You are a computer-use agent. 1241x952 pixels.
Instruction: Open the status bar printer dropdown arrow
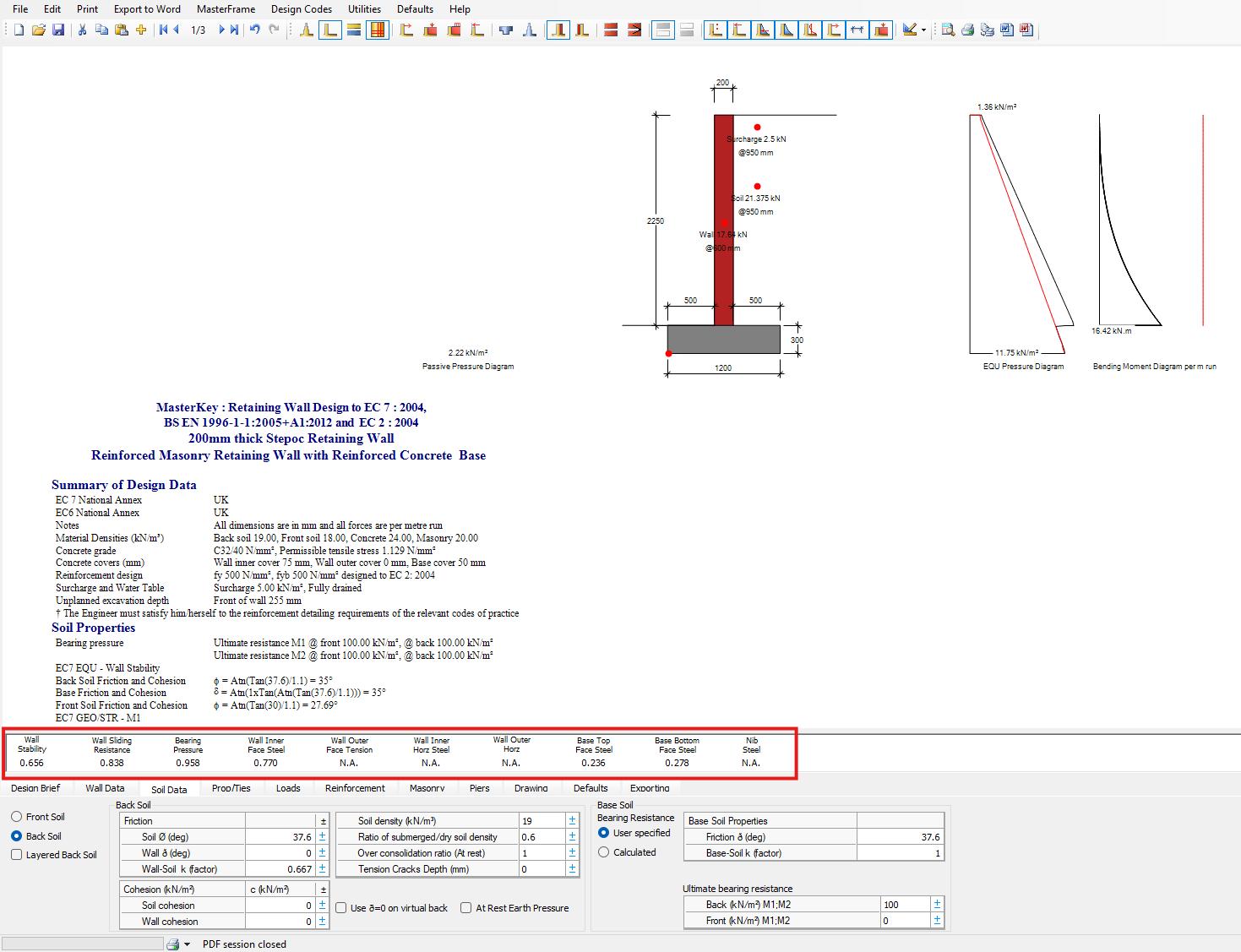(x=188, y=944)
